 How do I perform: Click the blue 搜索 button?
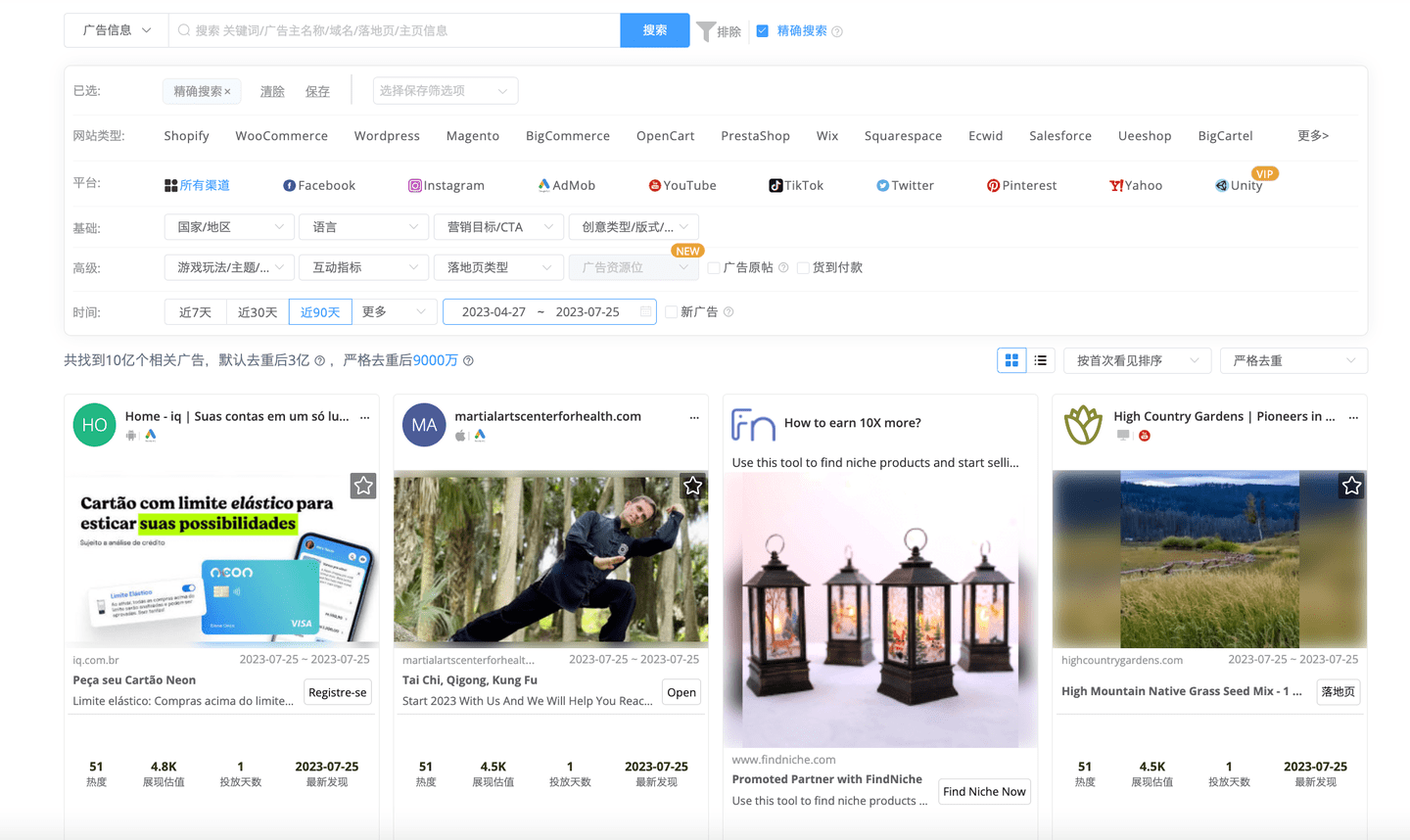point(655,30)
